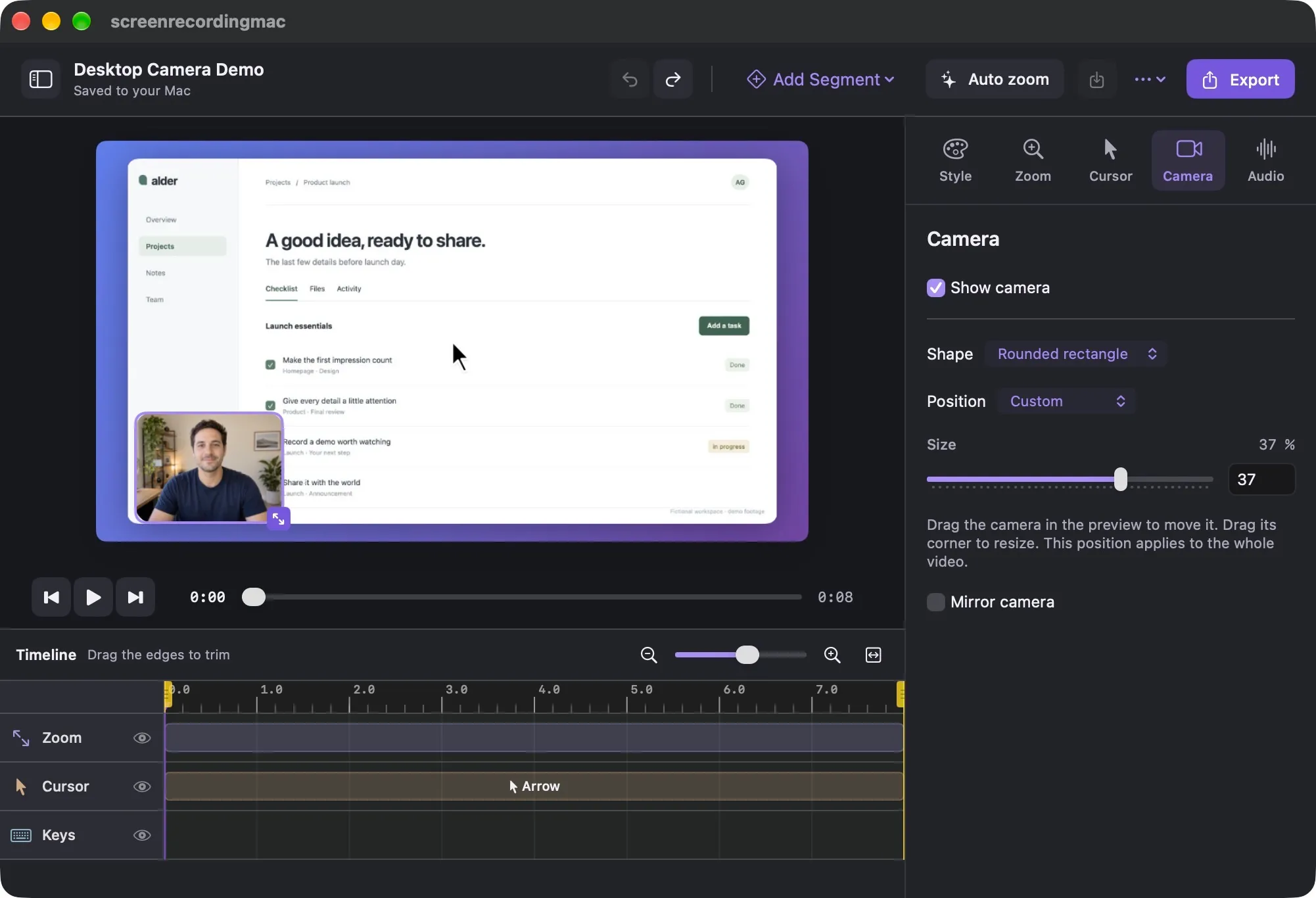
Task: Select the Arrow cursor segment on timeline
Action: [x=534, y=786]
